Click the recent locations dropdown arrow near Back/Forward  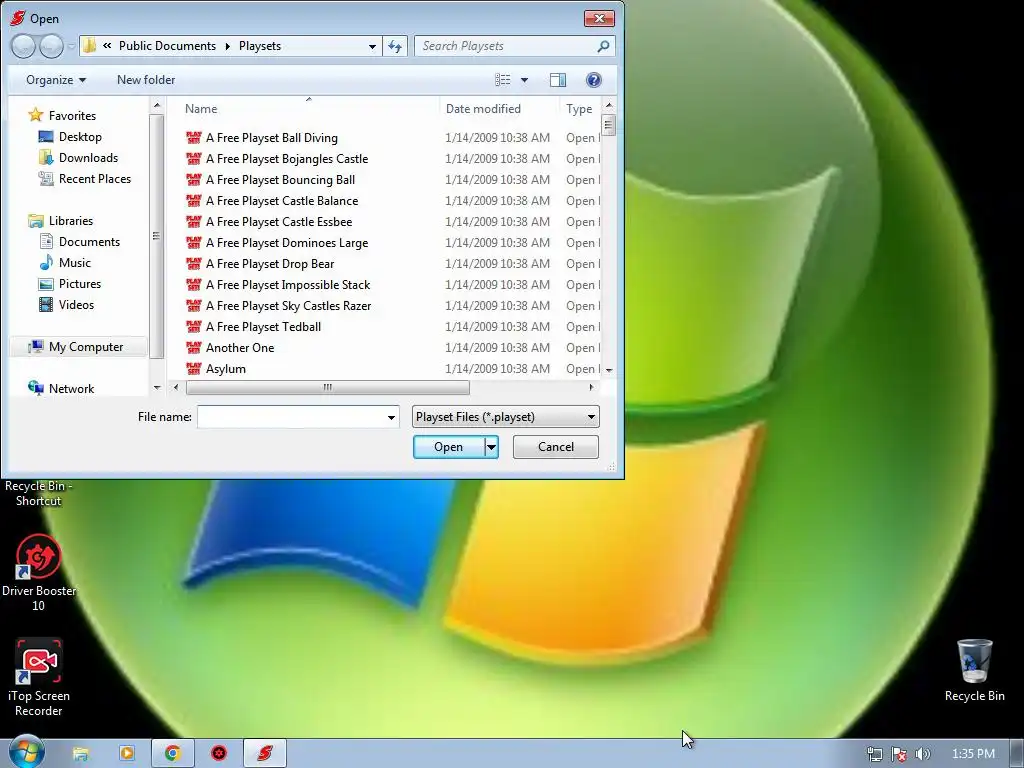(71, 46)
